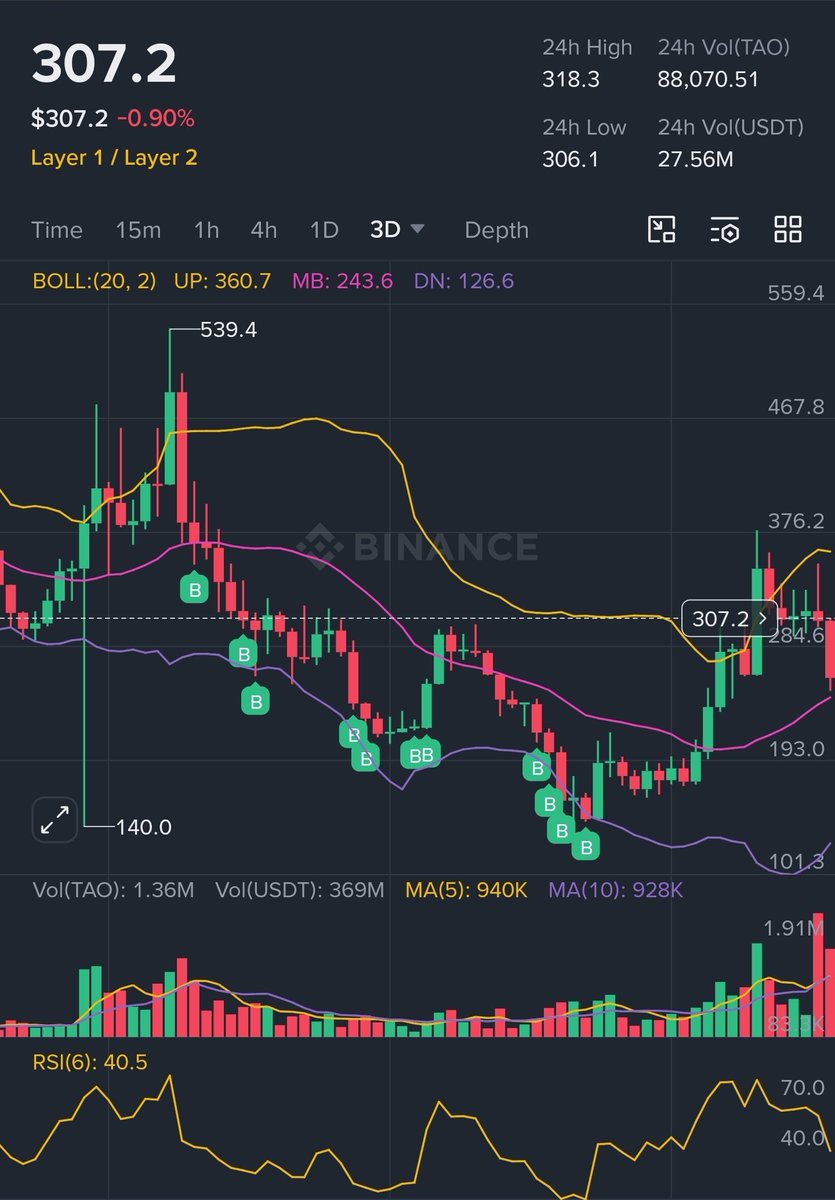835x1200 pixels.
Task: Open the chart drawing tools icon
Action: 662,230
